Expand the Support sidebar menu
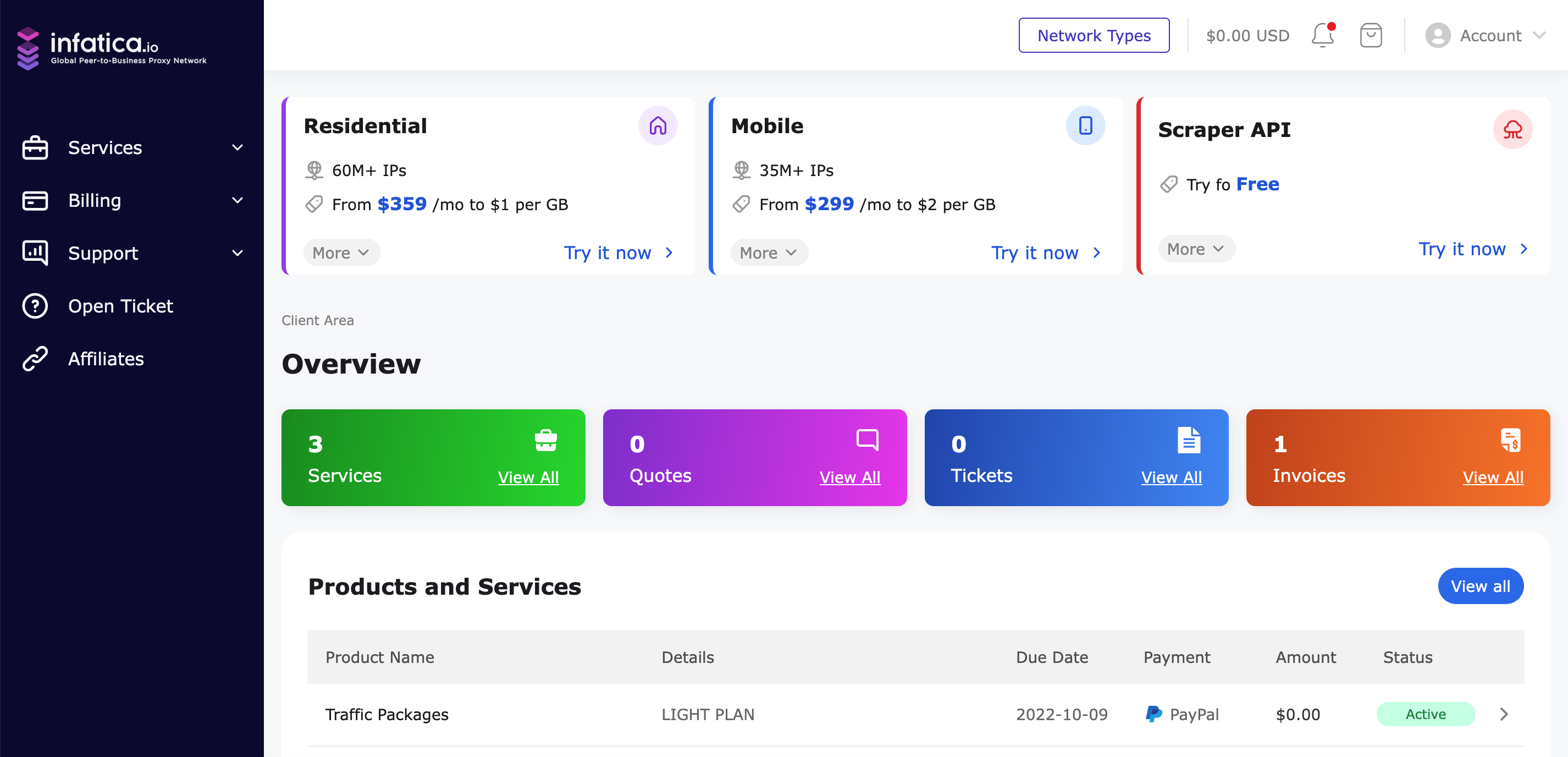Image resolution: width=1568 pixels, height=757 pixels. pyautogui.click(x=132, y=254)
